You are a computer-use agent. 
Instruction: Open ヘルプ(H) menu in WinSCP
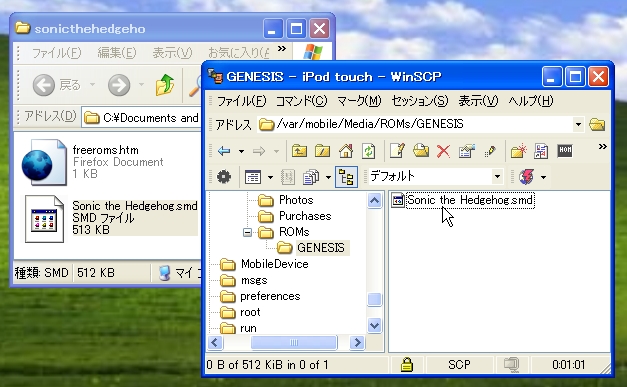click(x=531, y=101)
